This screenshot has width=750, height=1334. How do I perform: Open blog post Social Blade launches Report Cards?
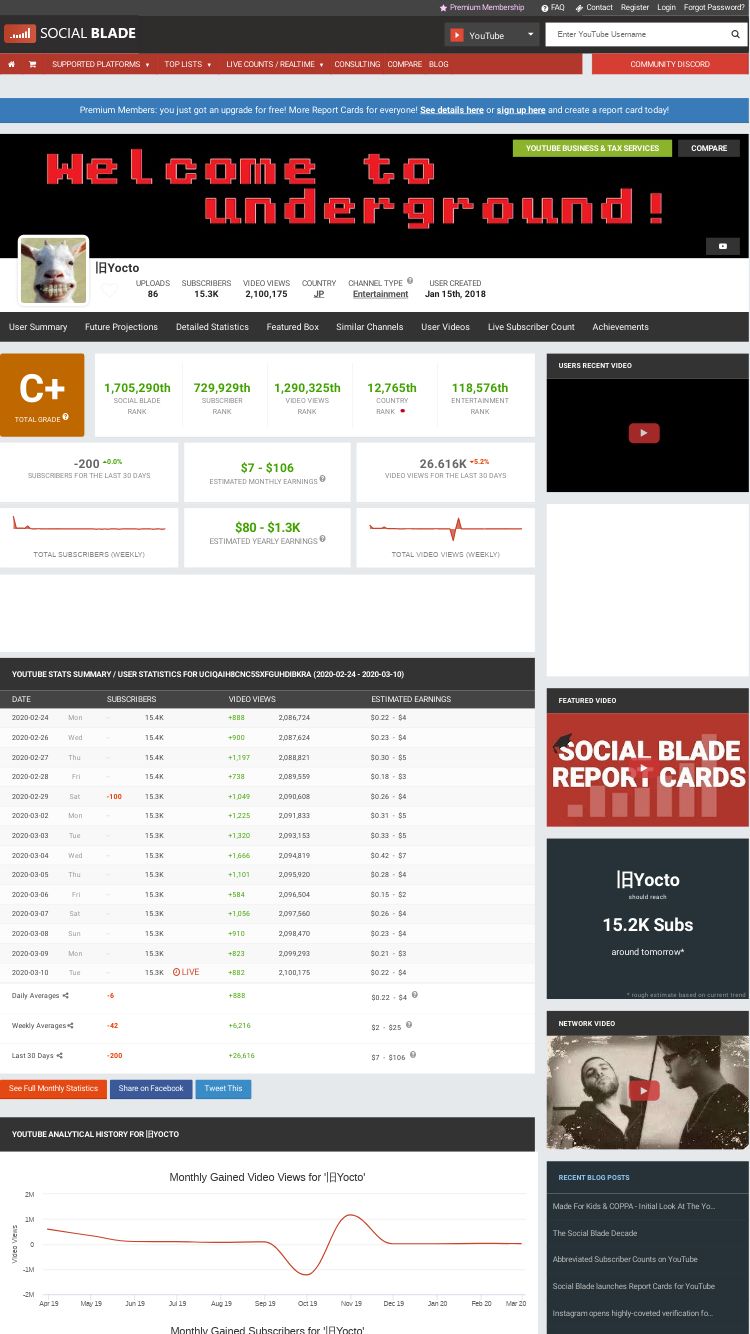634,1286
